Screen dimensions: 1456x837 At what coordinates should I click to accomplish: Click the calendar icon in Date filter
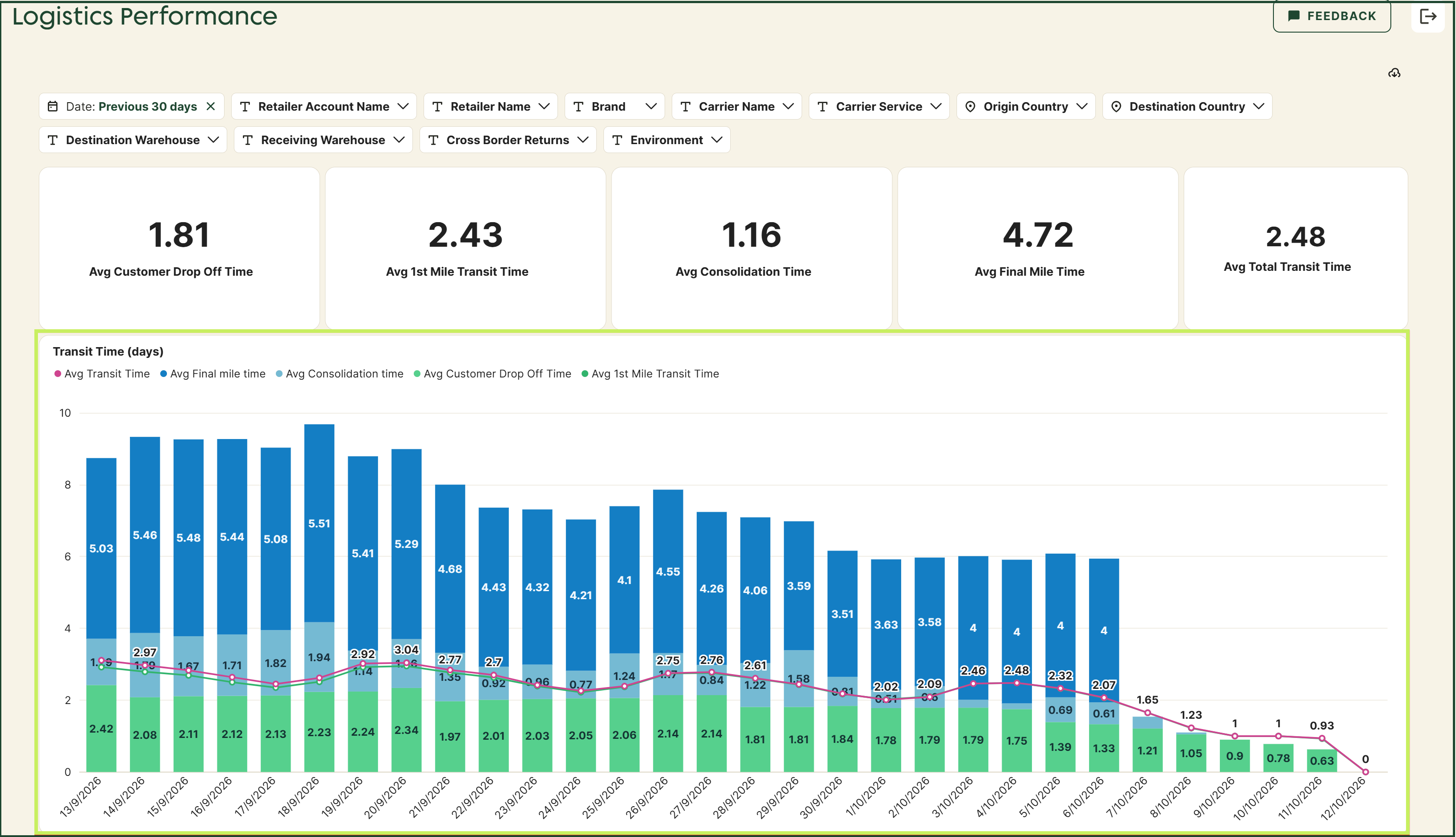(x=52, y=106)
